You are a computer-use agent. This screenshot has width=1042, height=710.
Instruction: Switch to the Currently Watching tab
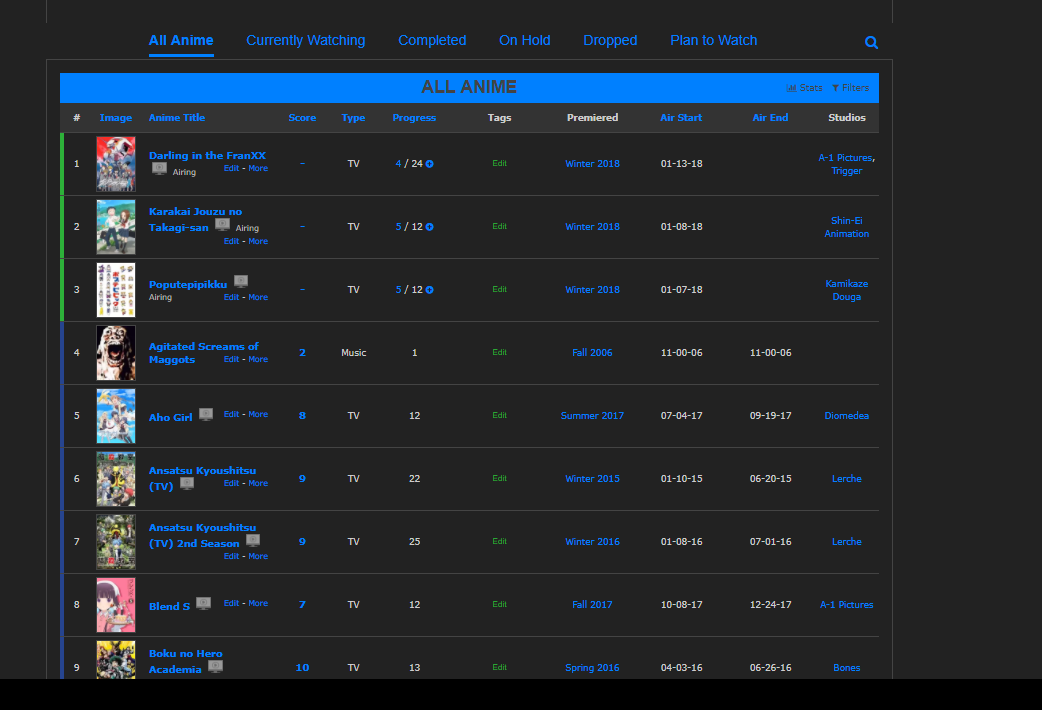[x=306, y=41]
